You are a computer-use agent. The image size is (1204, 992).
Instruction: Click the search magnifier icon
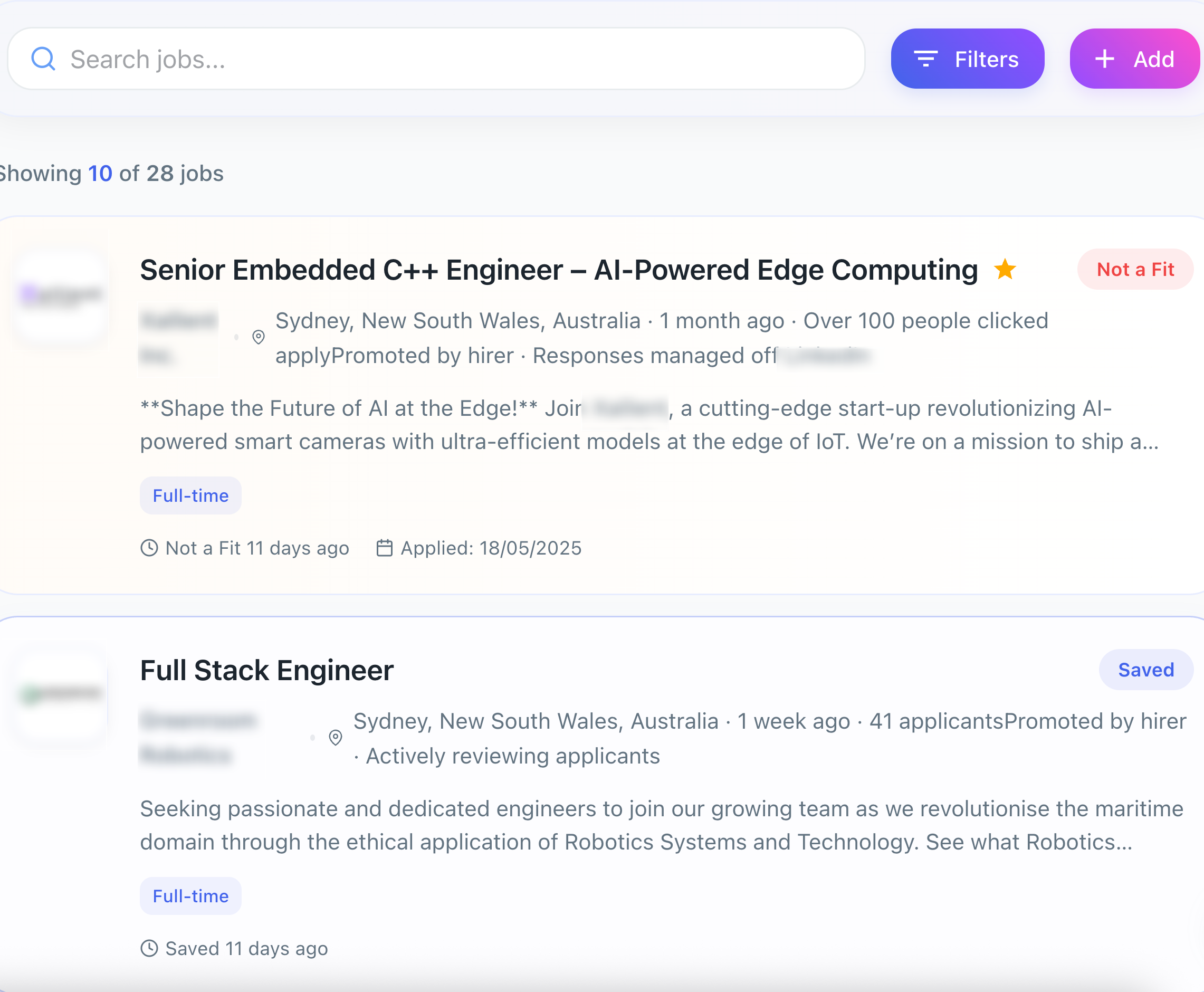point(44,58)
